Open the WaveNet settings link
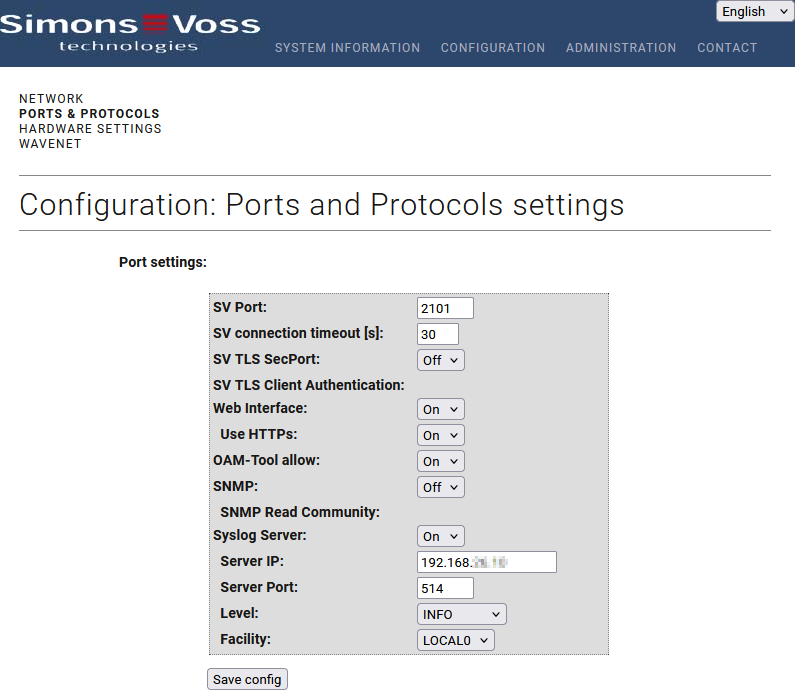Screen dimensions: 795x690 click(x=50, y=144)
